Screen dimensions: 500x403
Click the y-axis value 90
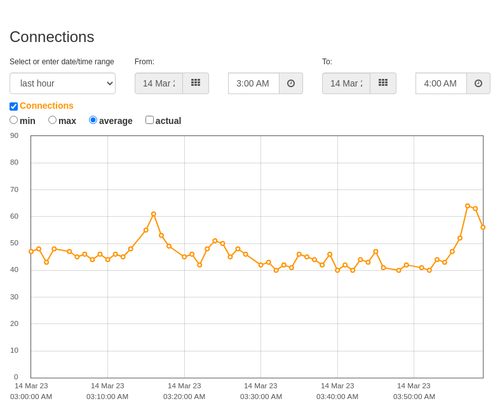14,136
